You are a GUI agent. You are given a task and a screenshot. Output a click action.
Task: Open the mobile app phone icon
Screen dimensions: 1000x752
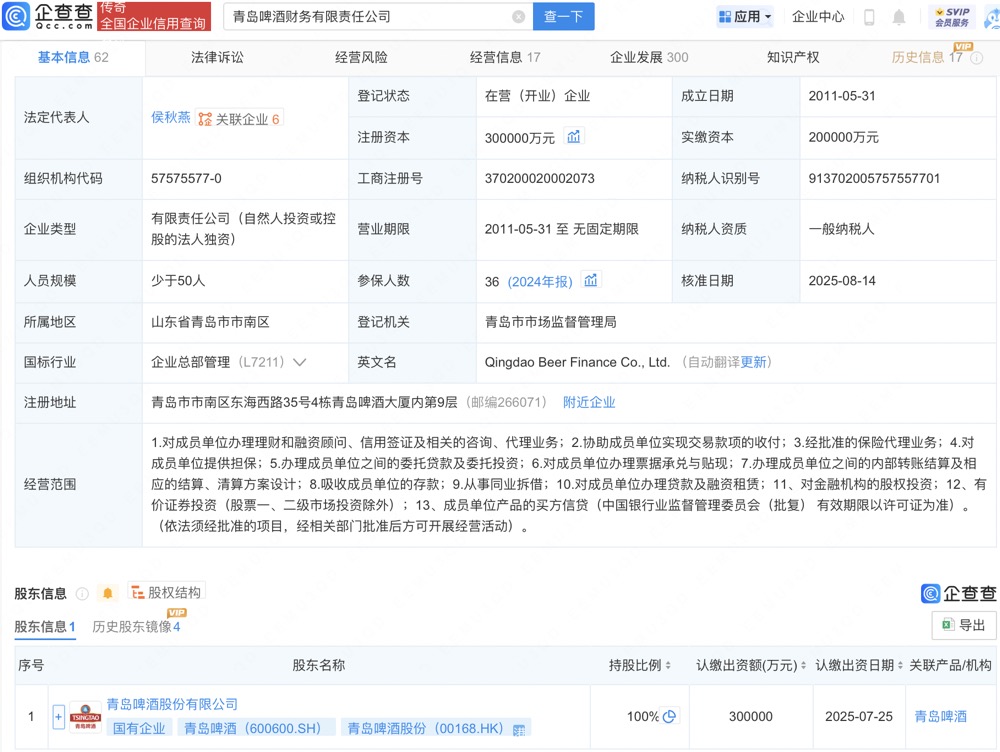[x=869, y=17]
